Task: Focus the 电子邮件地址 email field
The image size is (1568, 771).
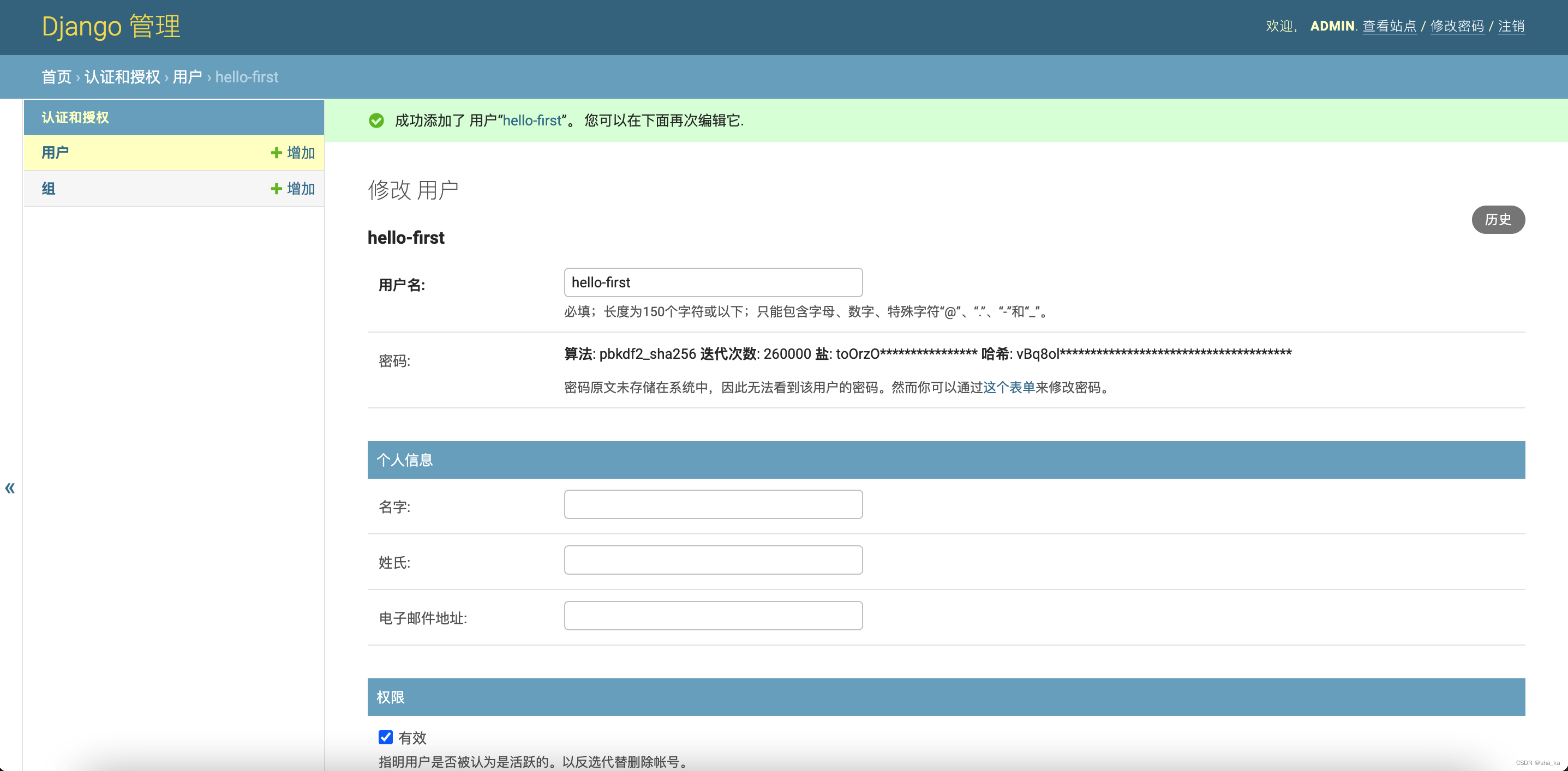Action: [x=713, y=616]
